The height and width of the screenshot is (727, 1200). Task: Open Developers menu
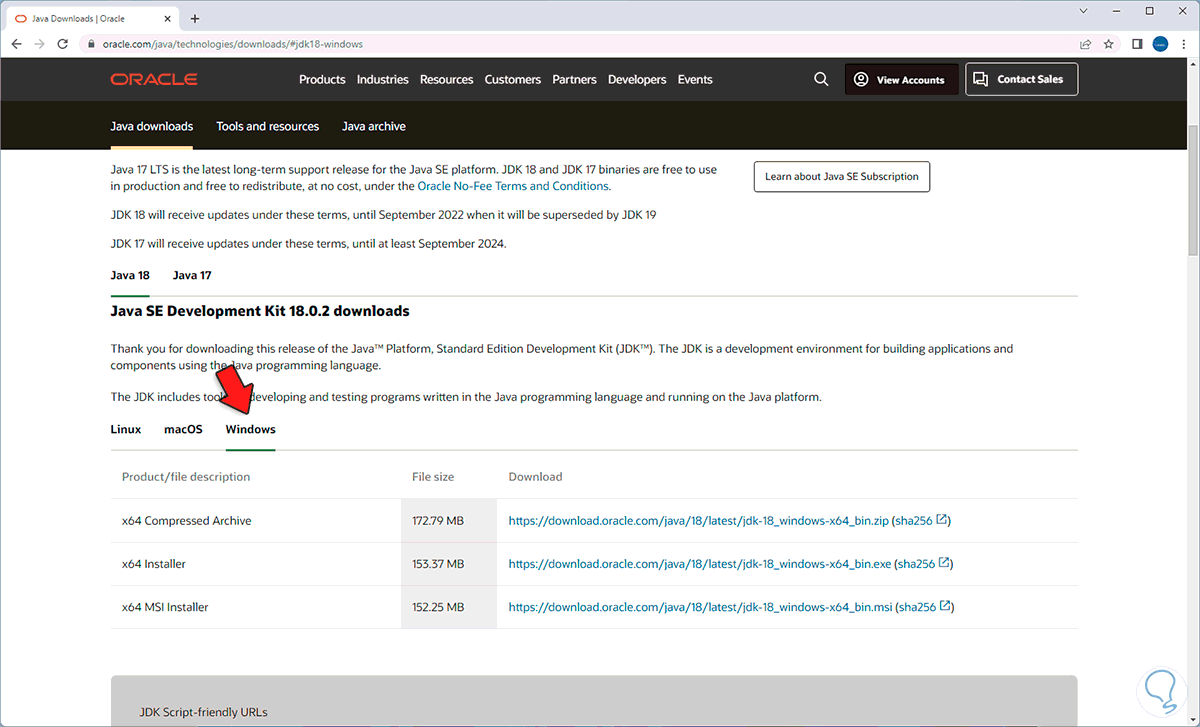tap(637, 79)
